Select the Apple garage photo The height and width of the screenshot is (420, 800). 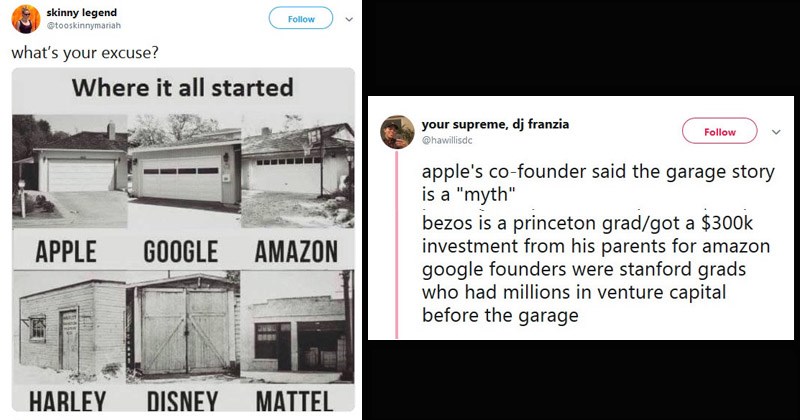[x=71, y=170]
